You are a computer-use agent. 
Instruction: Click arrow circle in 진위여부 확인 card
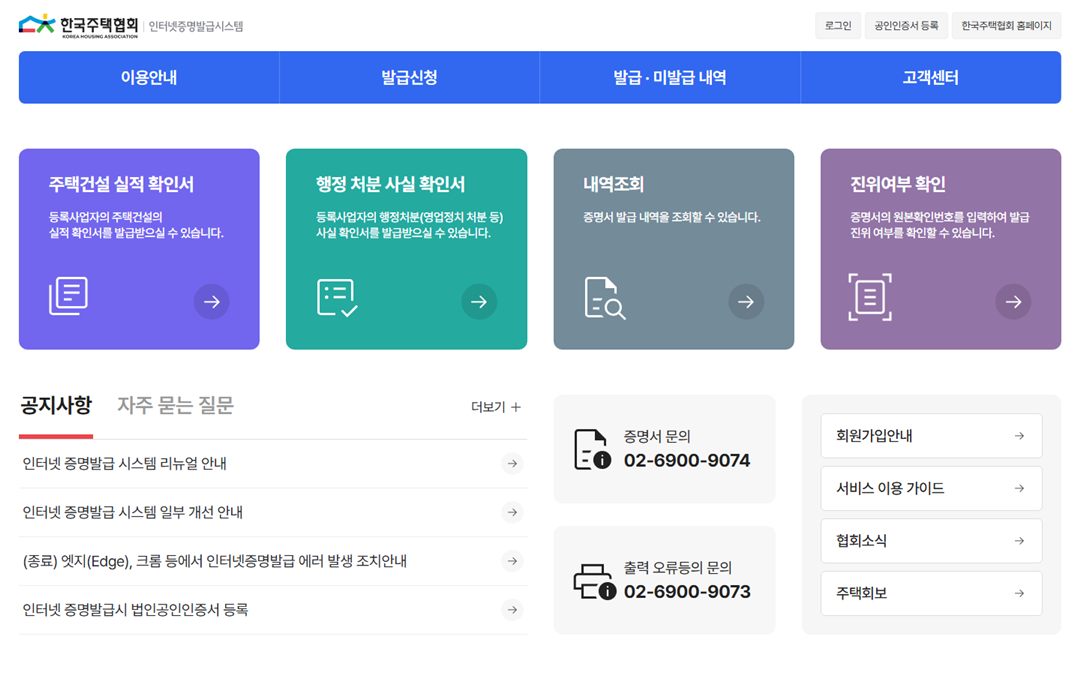(1013, 302)
